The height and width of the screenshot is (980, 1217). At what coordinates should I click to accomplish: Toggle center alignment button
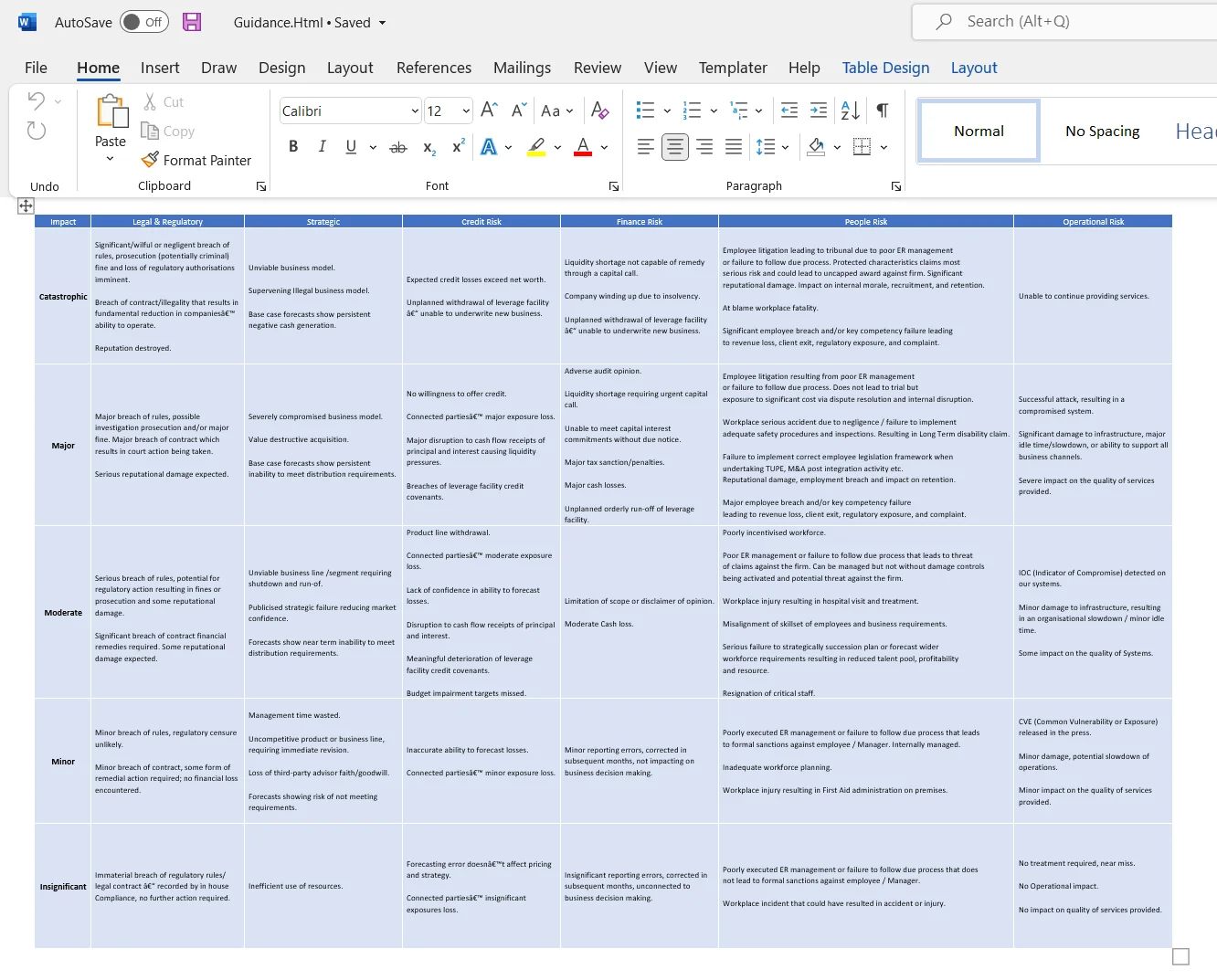point(675,146)
